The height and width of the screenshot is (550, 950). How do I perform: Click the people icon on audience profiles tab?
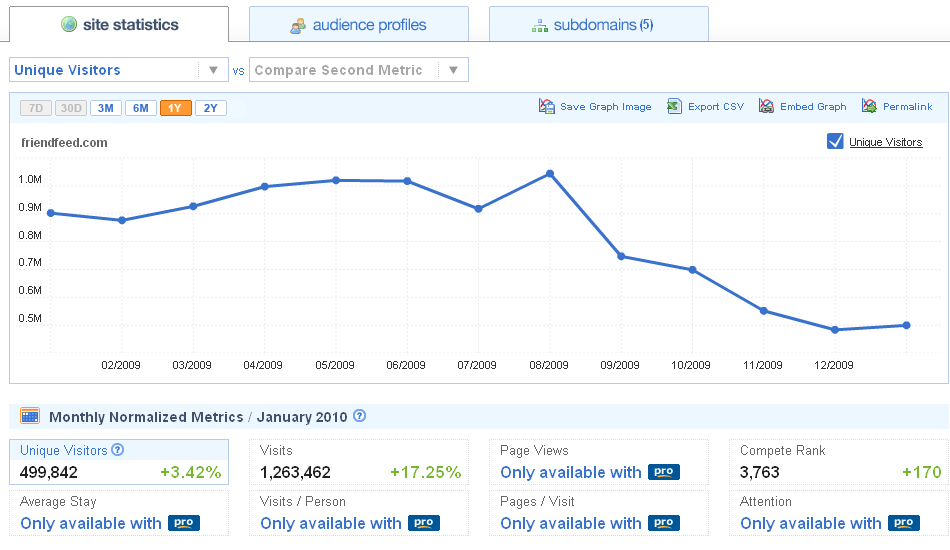click(x=297, y=25)
